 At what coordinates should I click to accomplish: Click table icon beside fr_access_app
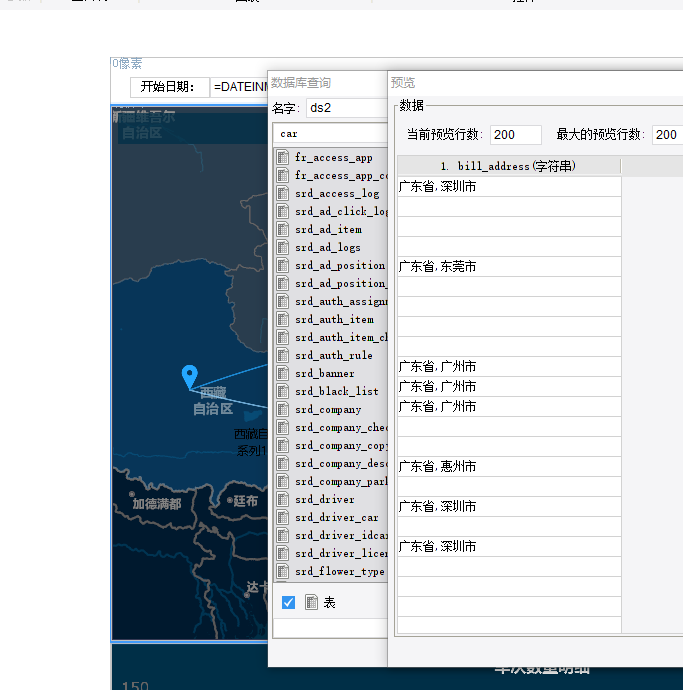283,157
